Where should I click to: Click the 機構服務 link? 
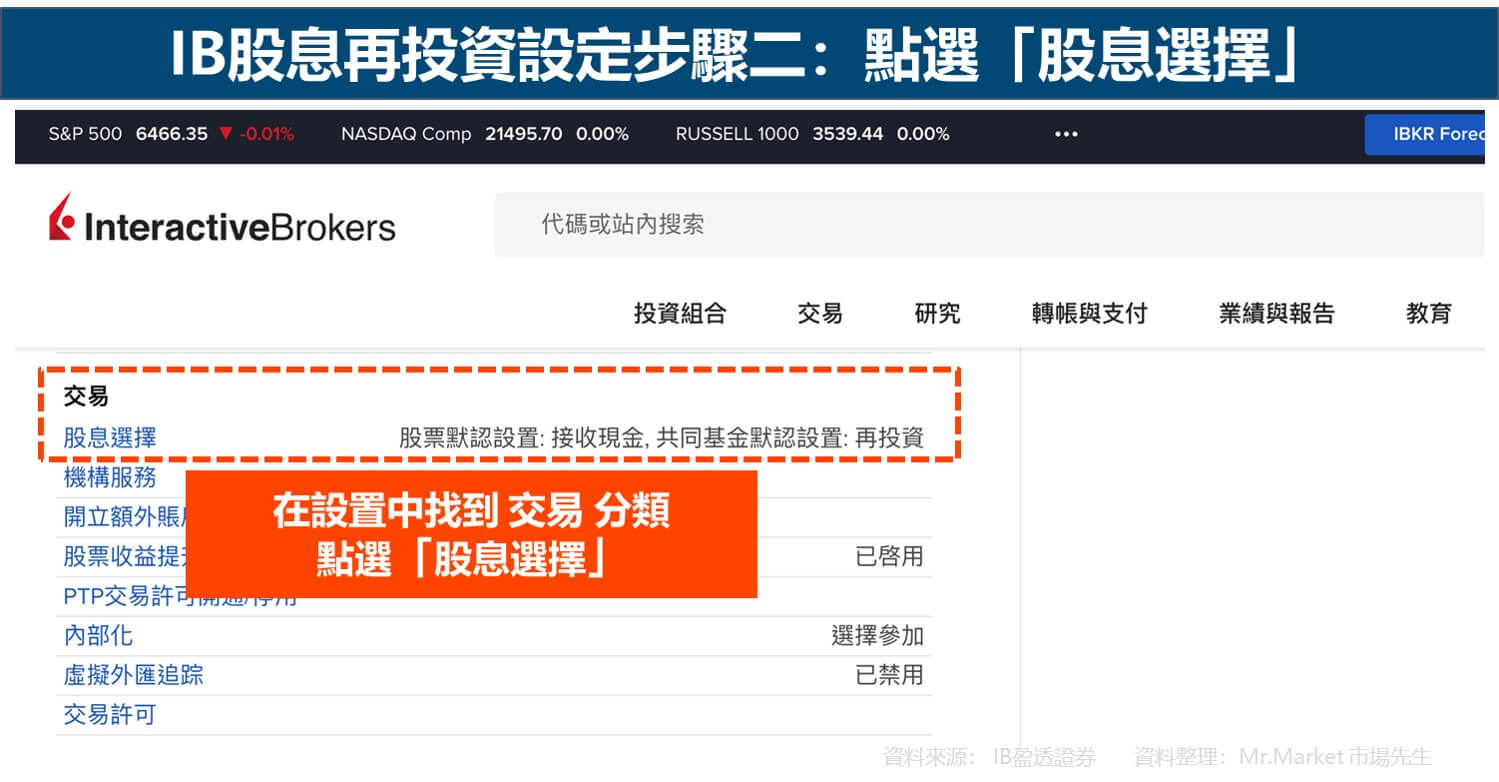[x=110, y=478]
